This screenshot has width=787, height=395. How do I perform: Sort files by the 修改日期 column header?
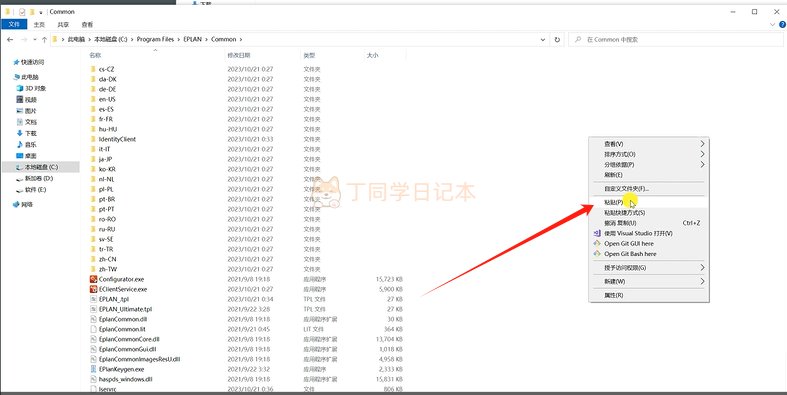[x=239, y=55]
